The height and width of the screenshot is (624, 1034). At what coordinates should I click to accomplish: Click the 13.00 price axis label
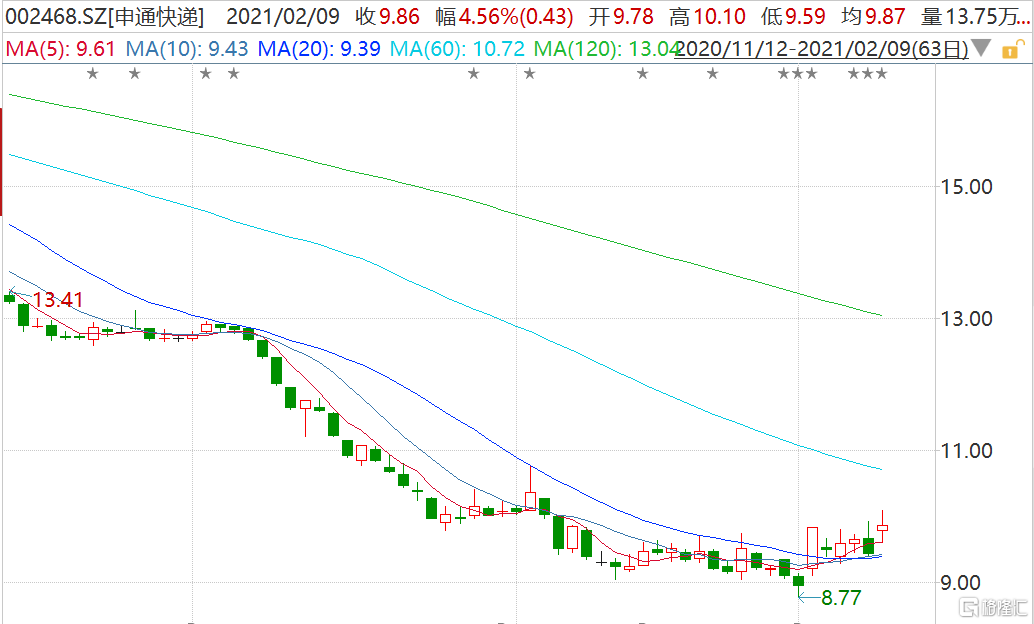(967, 319)
